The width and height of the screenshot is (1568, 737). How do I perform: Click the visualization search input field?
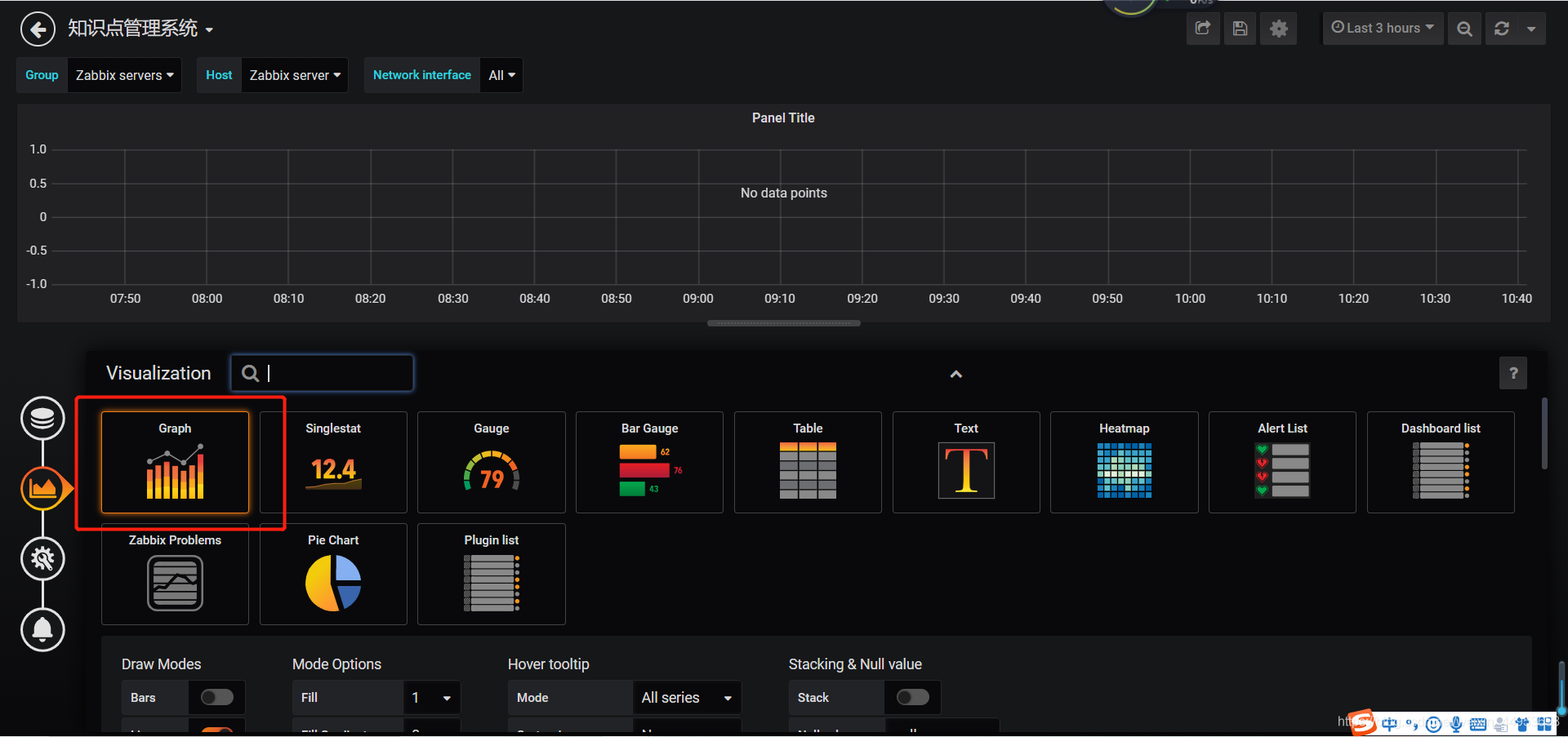point(322,373)
